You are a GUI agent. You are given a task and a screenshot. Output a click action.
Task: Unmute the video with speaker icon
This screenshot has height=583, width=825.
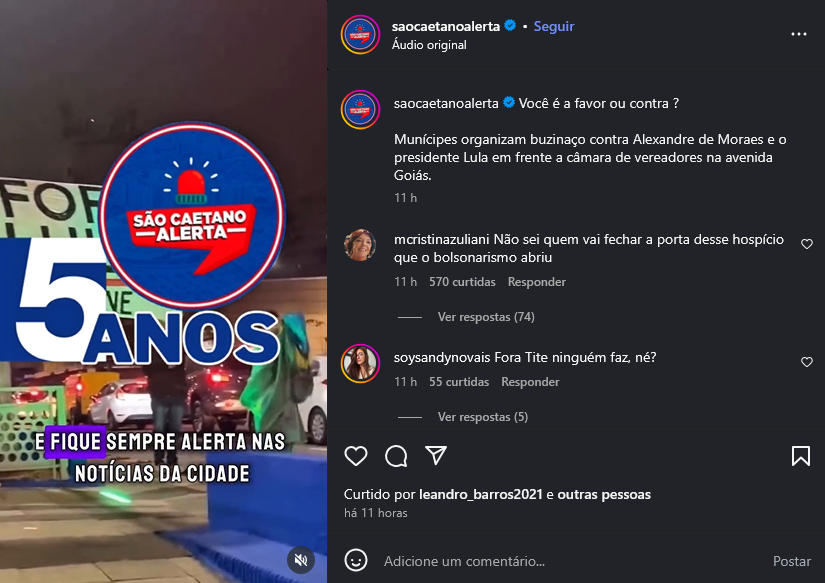(301, 560)
